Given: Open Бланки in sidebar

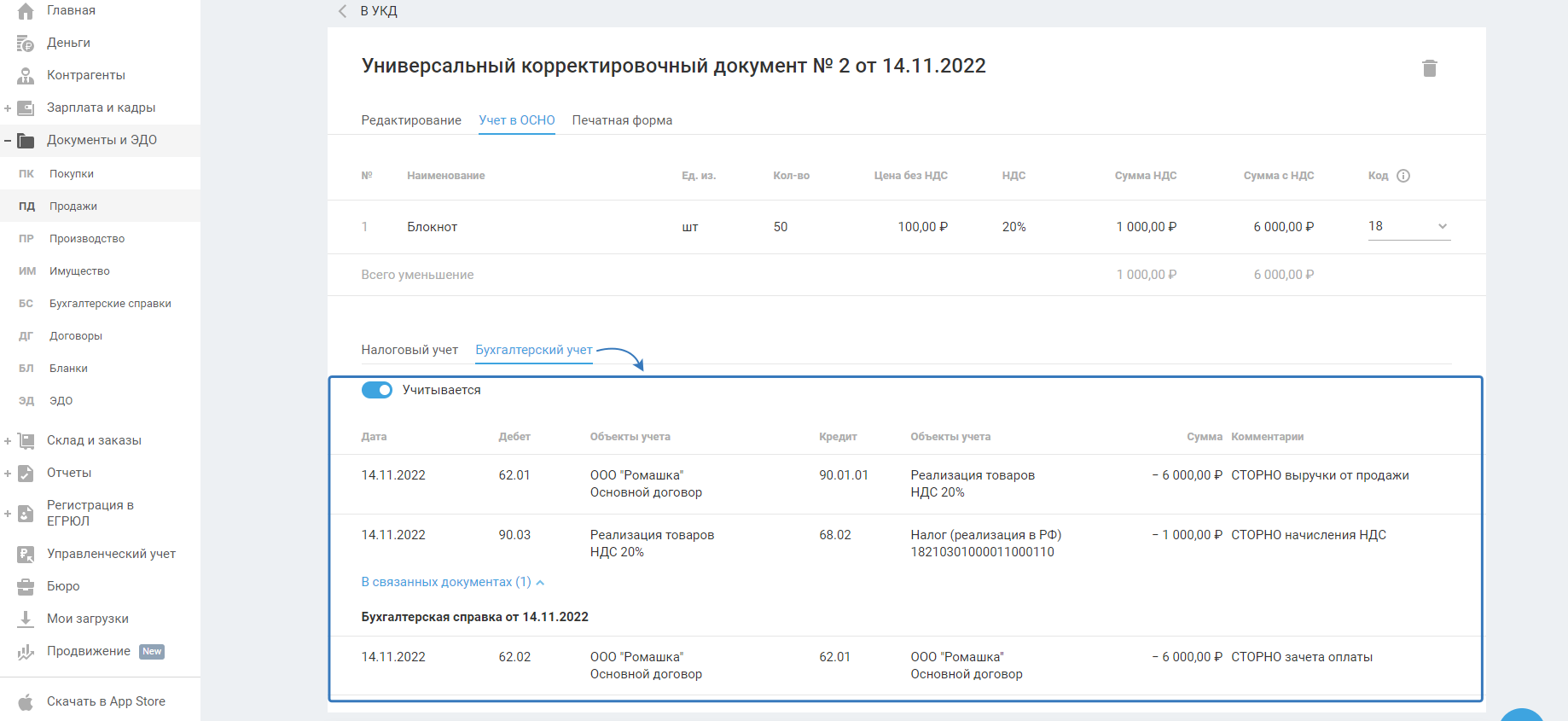Looking at the screenshot, I should (x=68, y=369).
